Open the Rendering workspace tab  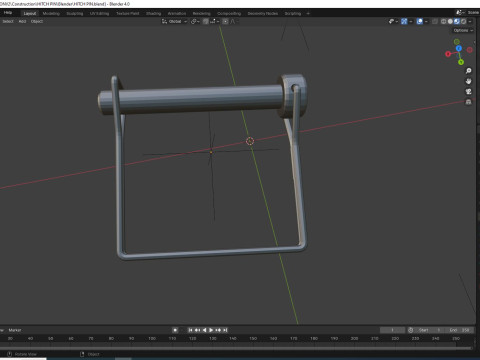[x=201, y=13]
